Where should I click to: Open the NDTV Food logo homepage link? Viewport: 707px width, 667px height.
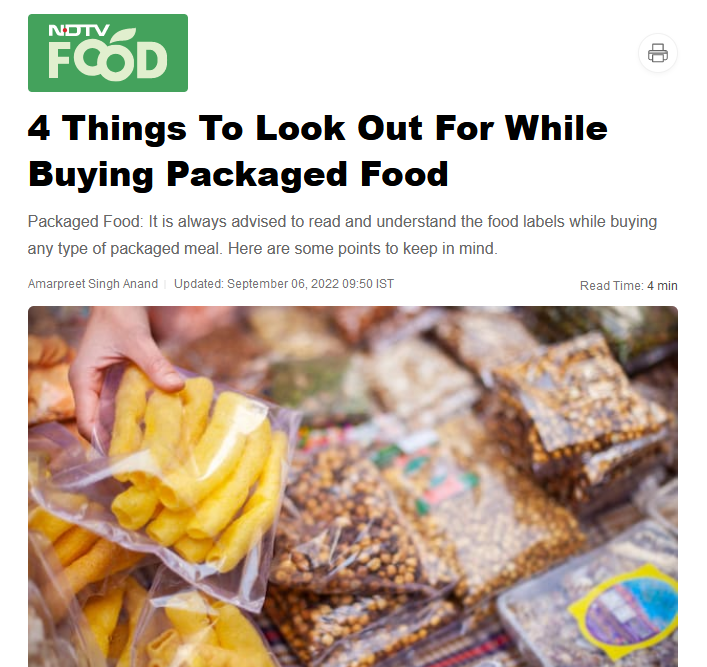click(108, 53)
